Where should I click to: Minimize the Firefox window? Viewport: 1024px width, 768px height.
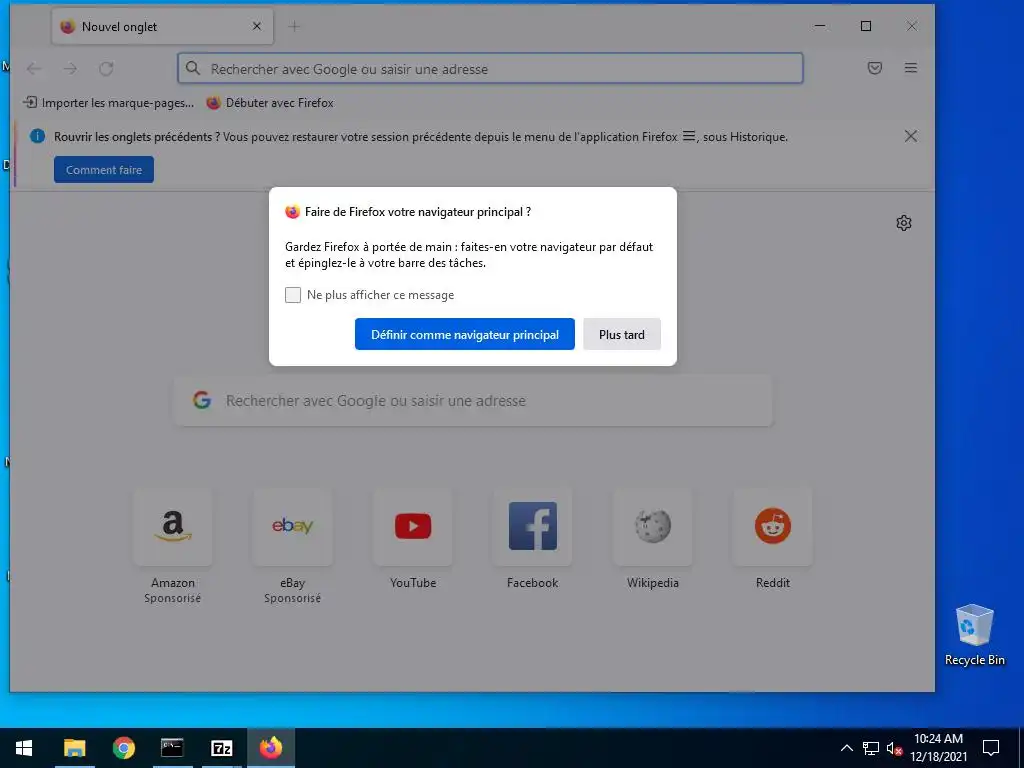820,26
